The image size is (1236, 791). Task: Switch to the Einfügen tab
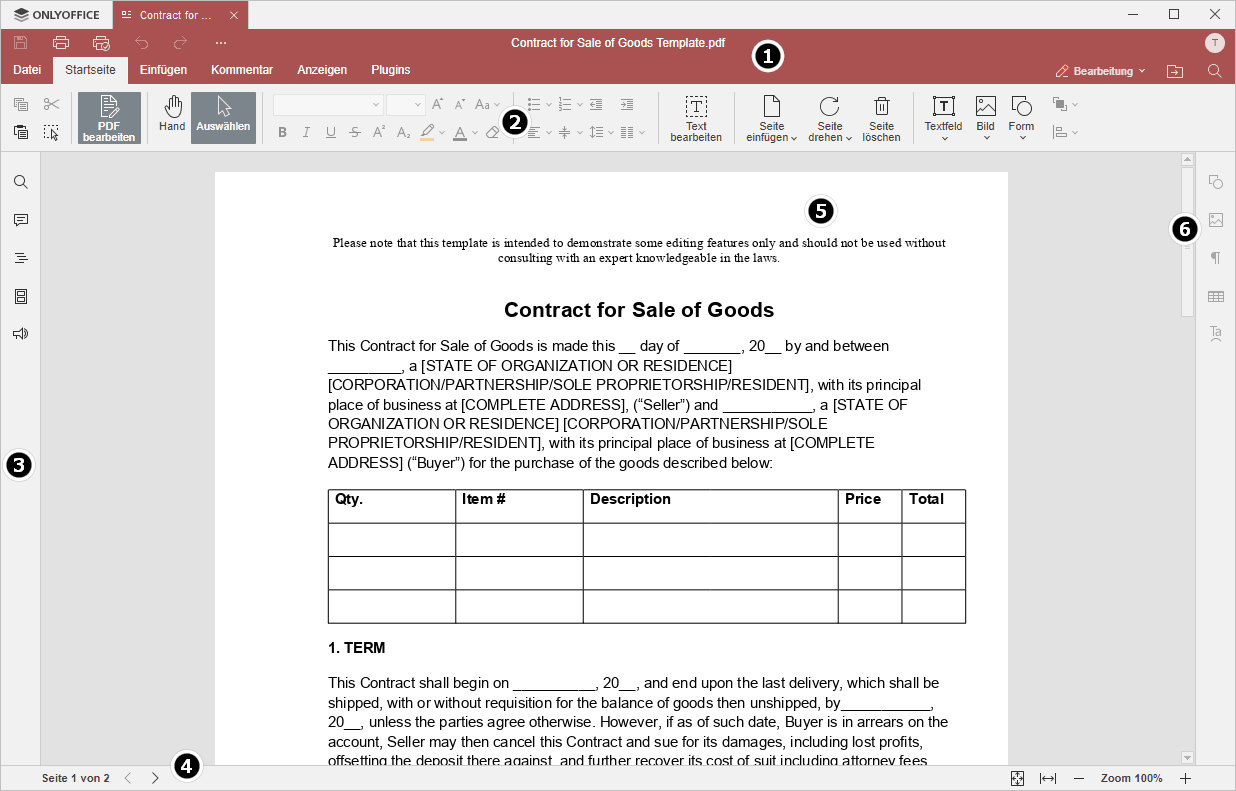163,70
